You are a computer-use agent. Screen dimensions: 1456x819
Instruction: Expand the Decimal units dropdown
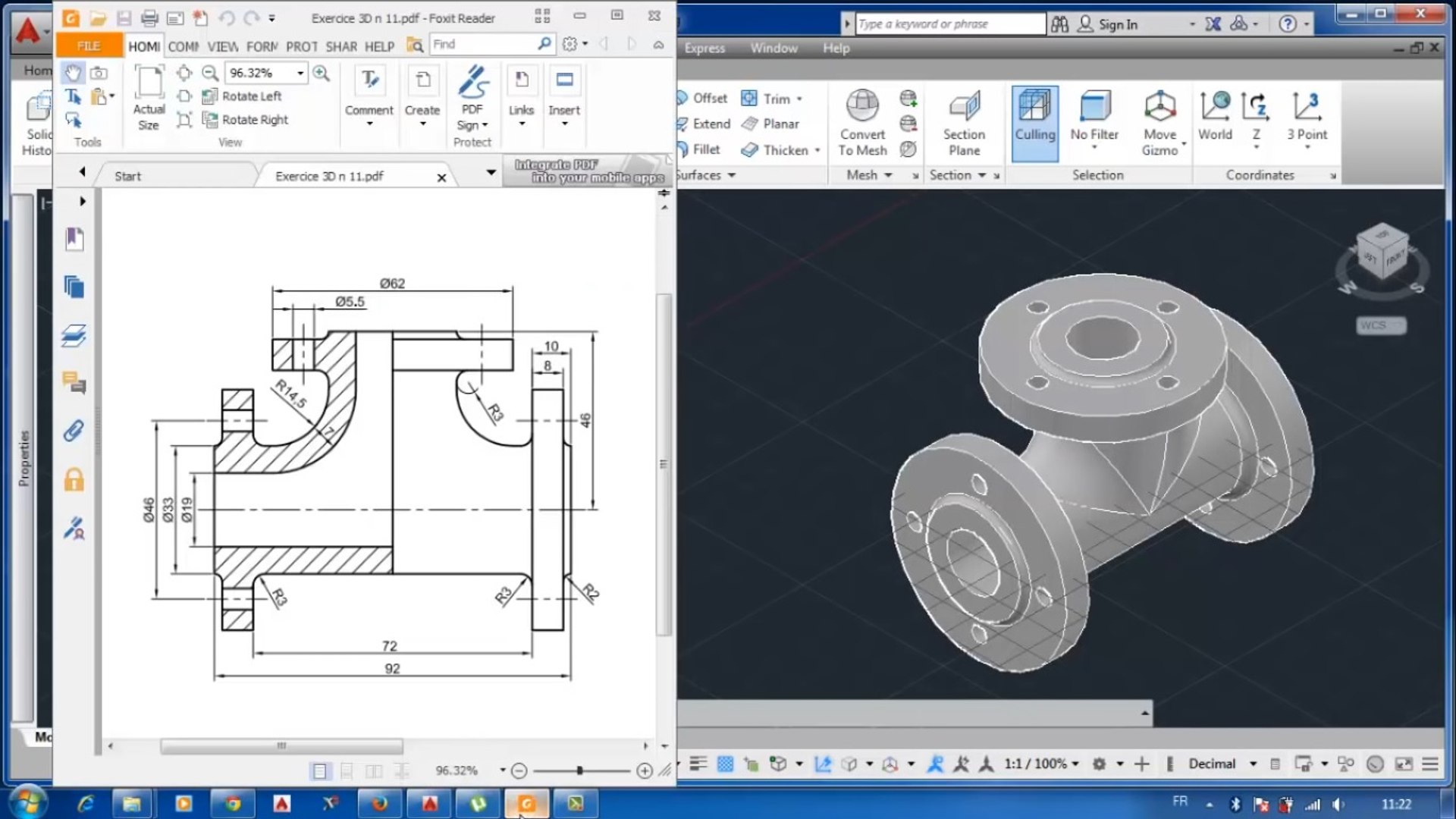click(1253, 764)
